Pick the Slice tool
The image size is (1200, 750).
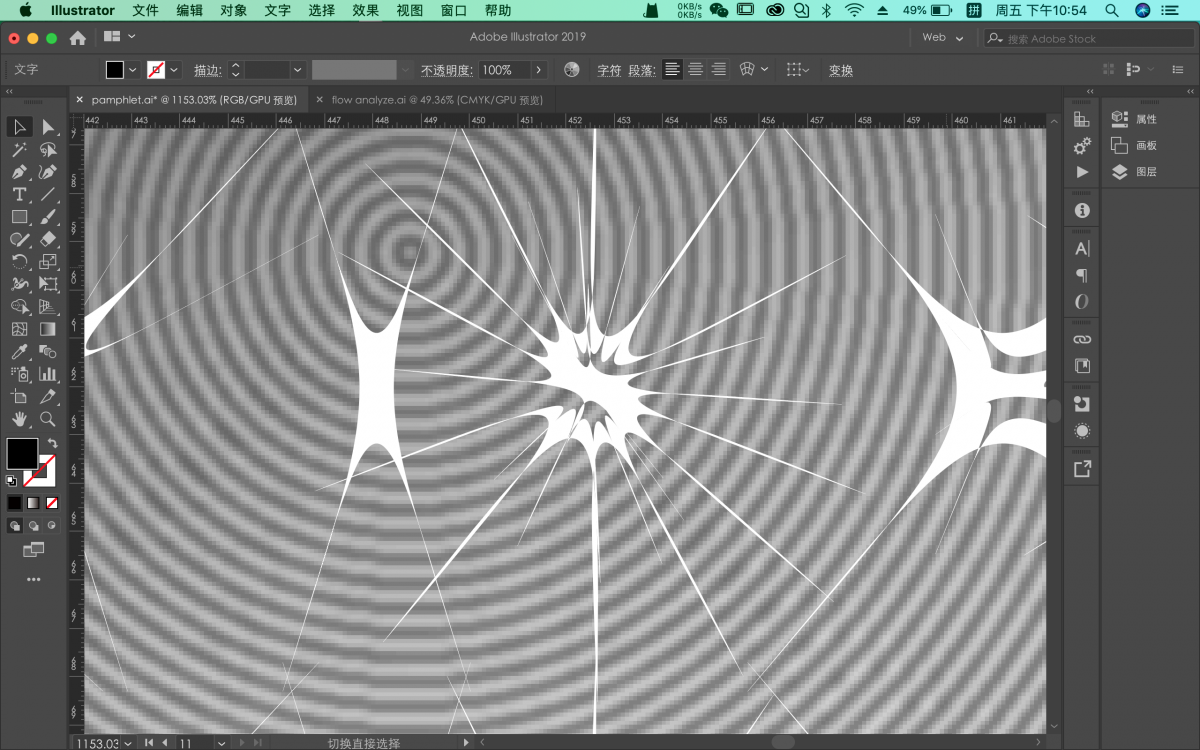(x=48, y=397)
